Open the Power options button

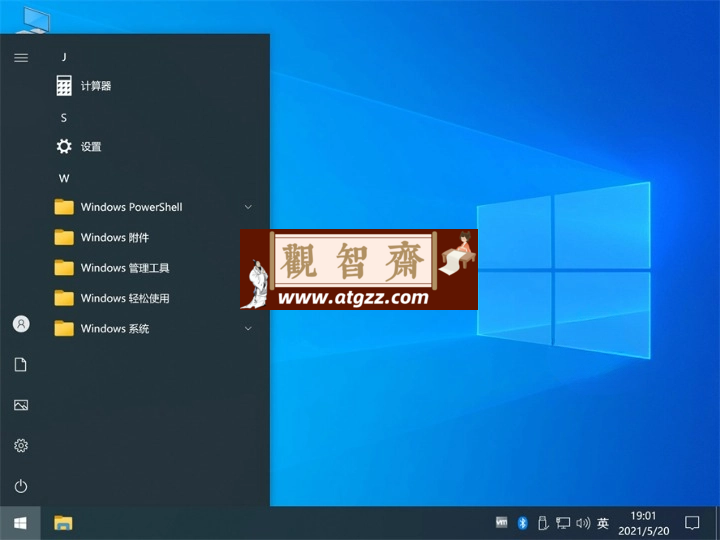[x=21, y=486]
